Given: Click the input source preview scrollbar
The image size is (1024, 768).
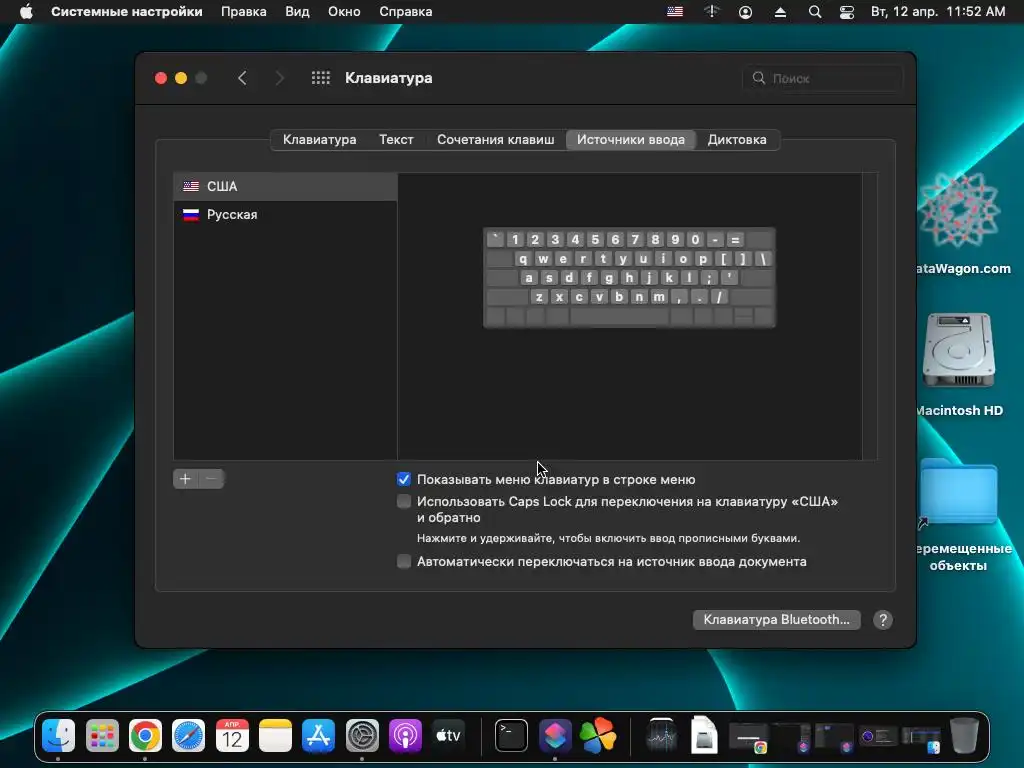Looking at the screenshot, I should [x=870, y=317].
